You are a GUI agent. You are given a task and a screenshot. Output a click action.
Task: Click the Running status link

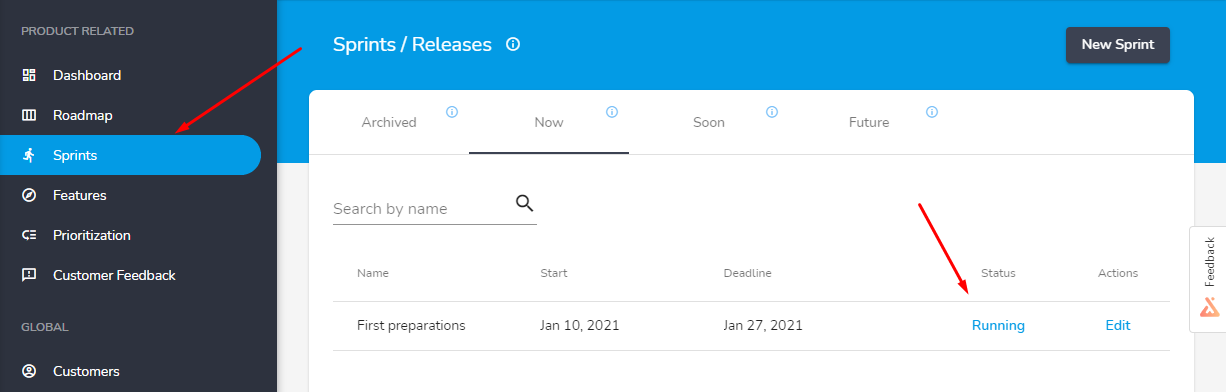pyautogui.click(x=998, y=325)
